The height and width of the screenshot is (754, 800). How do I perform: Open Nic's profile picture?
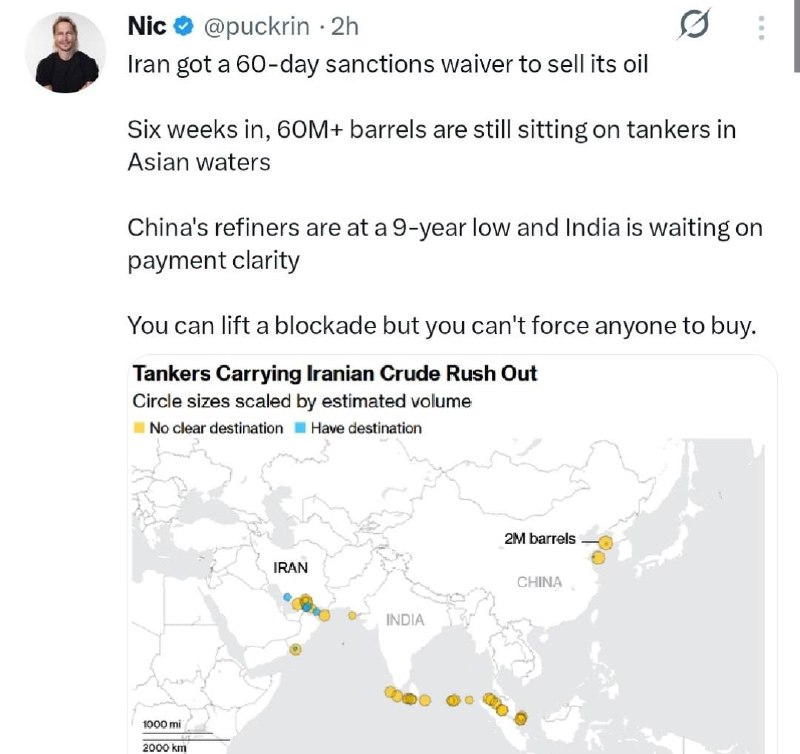(66, 52)
